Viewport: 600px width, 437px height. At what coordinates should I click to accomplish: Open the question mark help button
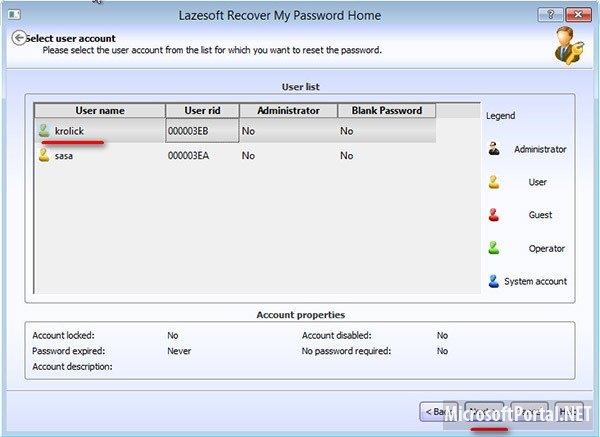tap(550, 15)
